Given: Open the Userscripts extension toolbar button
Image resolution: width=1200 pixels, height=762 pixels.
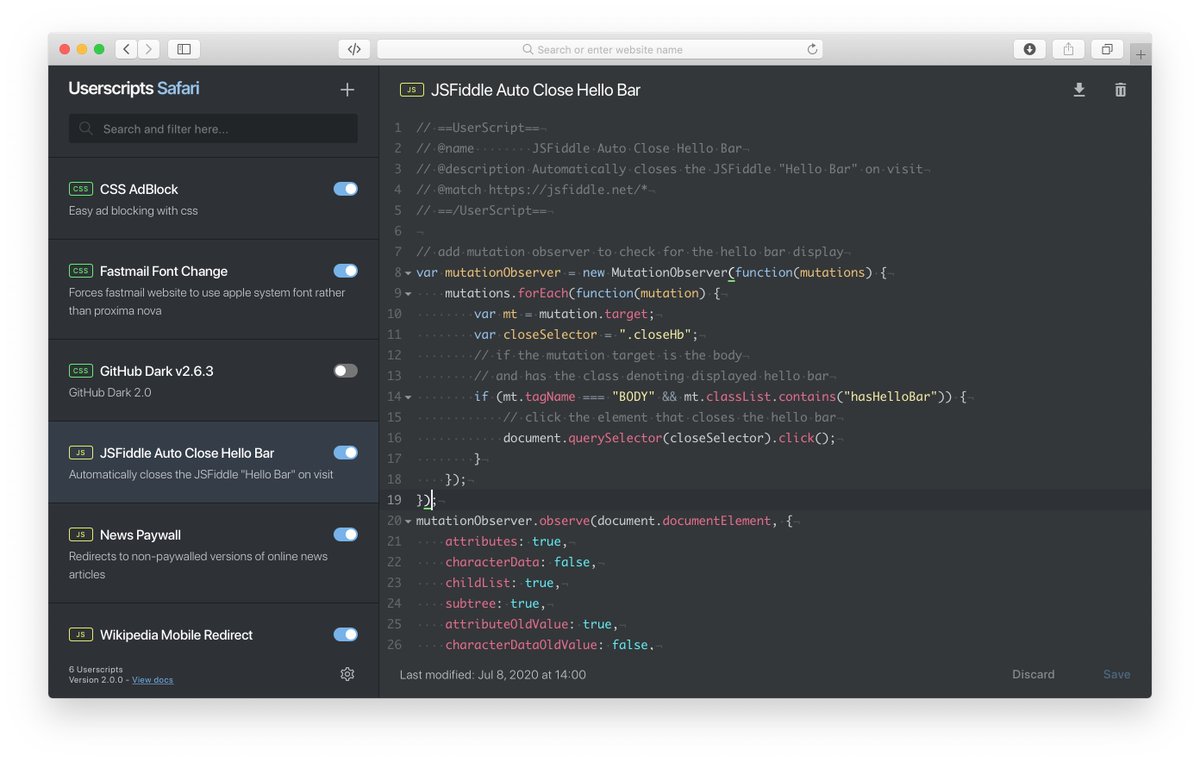Looking at the screenshot, I should [354, 49].
